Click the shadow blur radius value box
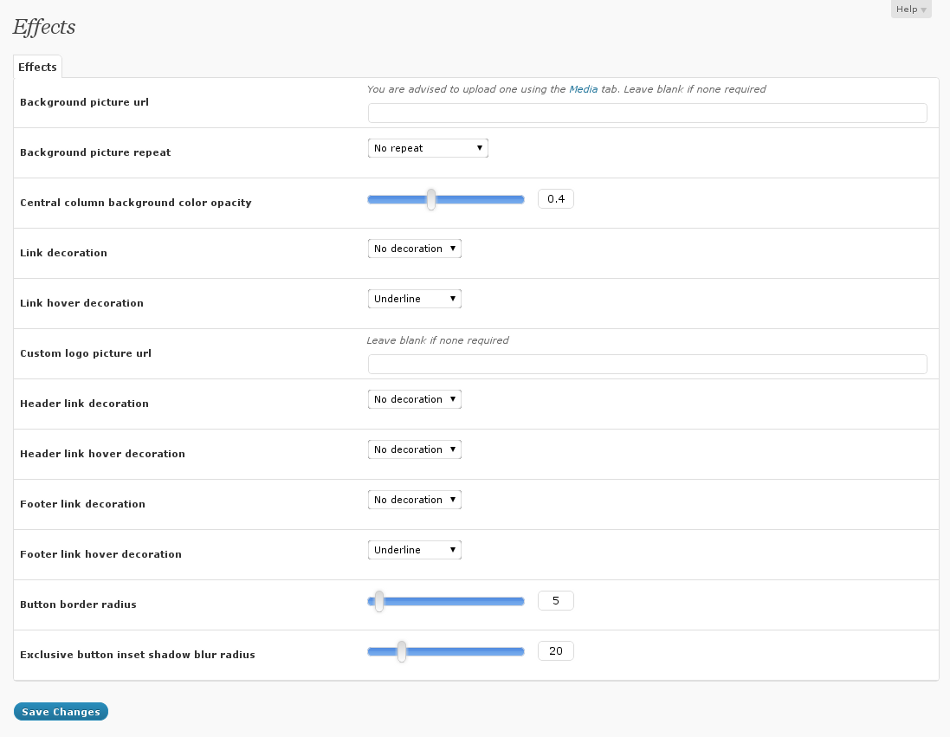The height and width of the screenshot is (737, 950). [x=556, y=652]
